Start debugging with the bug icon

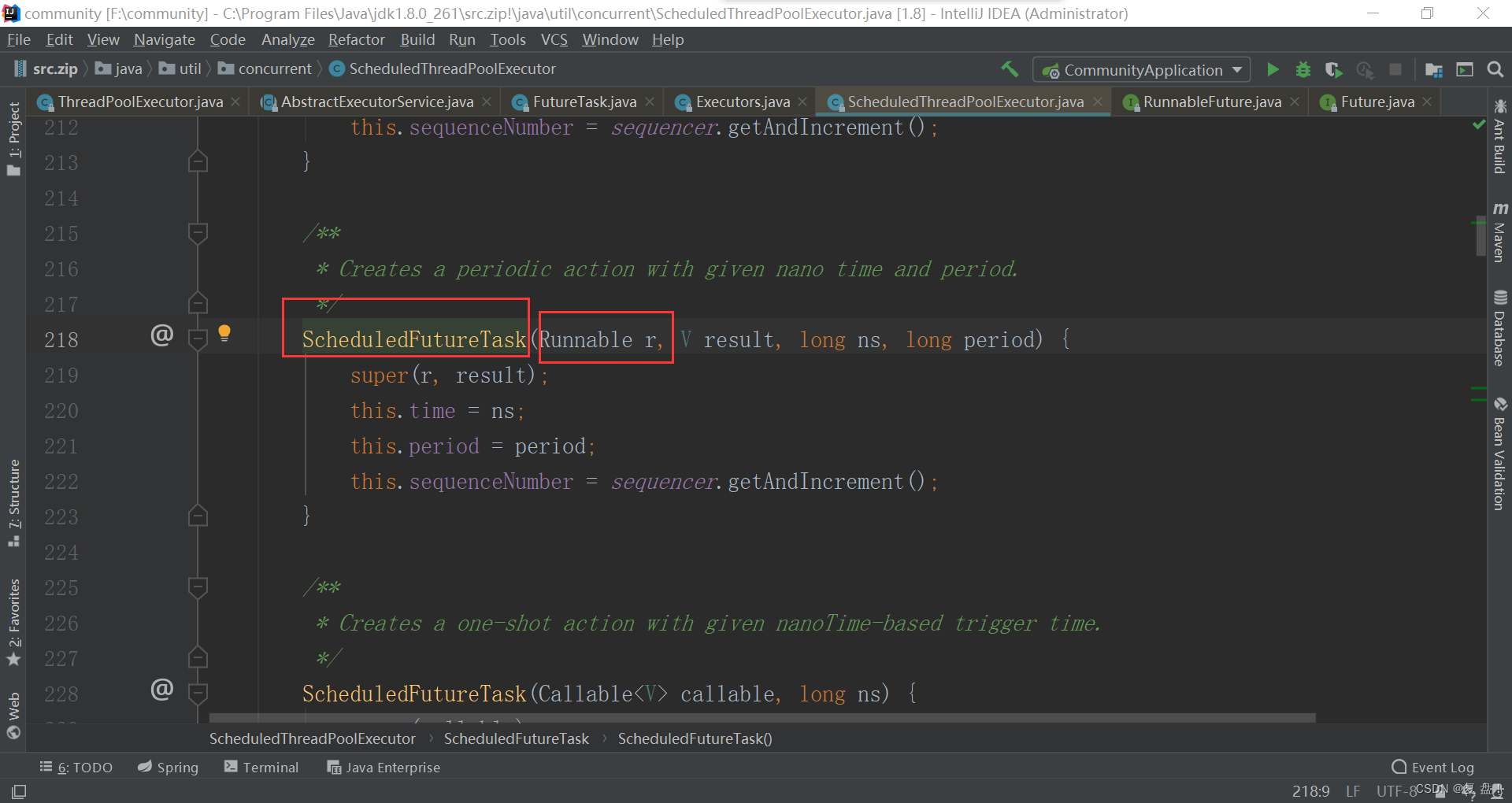(1303, 69)
